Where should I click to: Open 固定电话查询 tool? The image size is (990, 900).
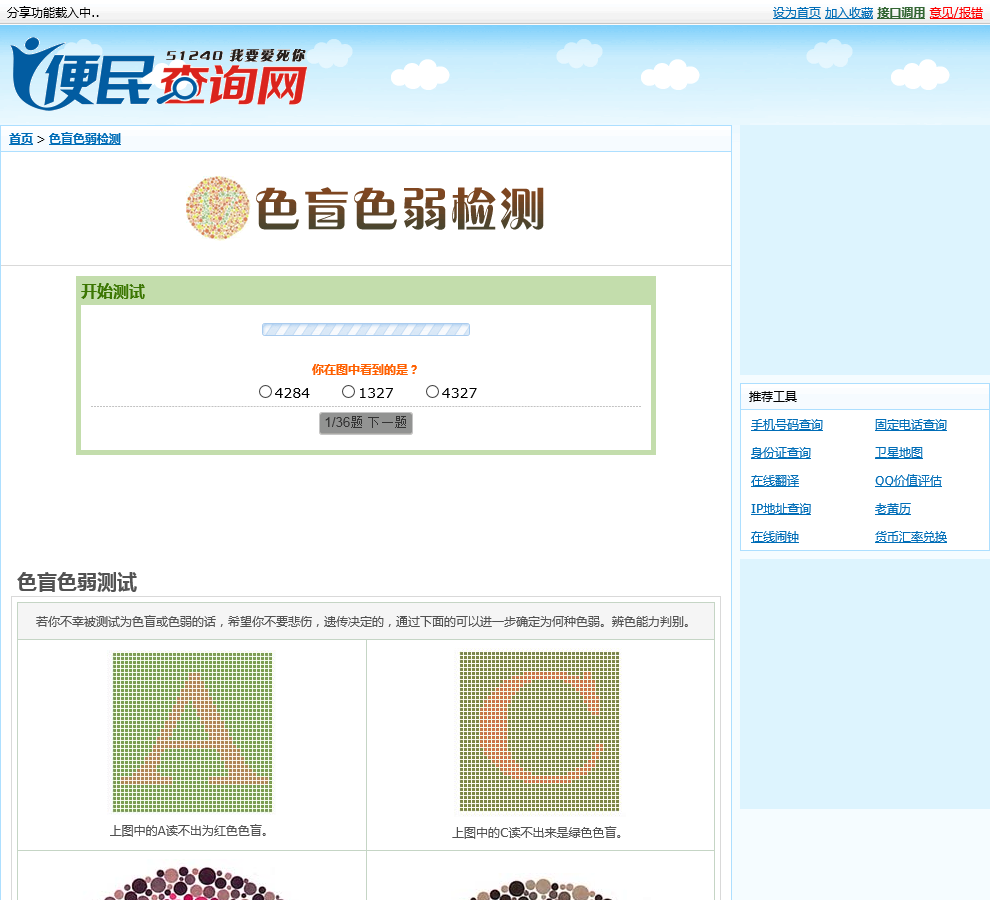click(x=910, y=425)
